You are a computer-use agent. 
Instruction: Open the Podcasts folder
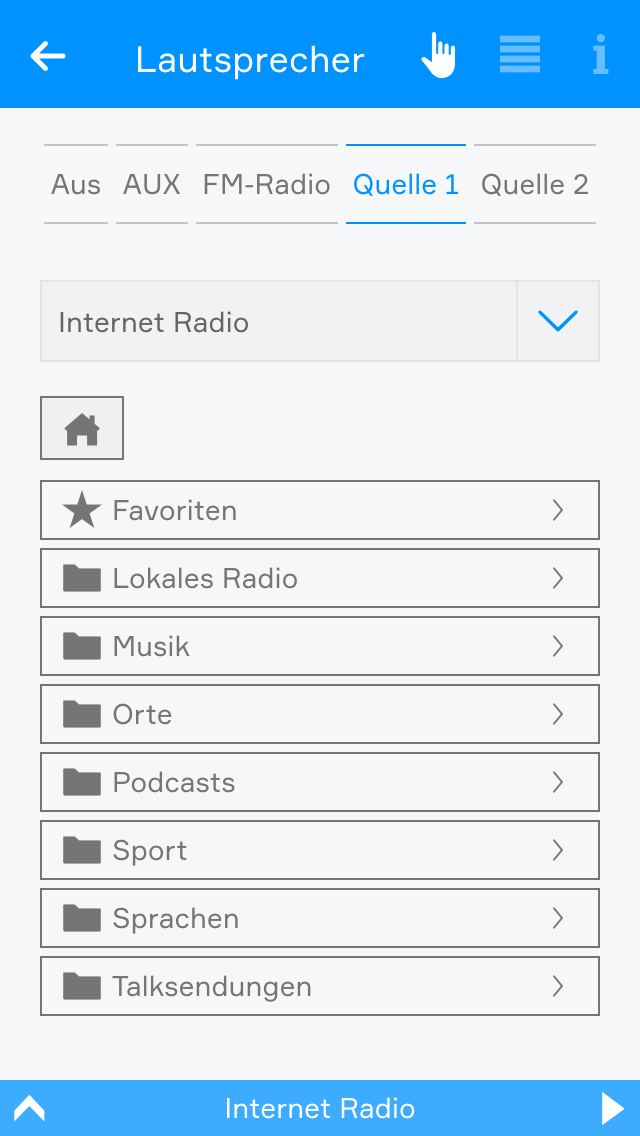(320, 782)
